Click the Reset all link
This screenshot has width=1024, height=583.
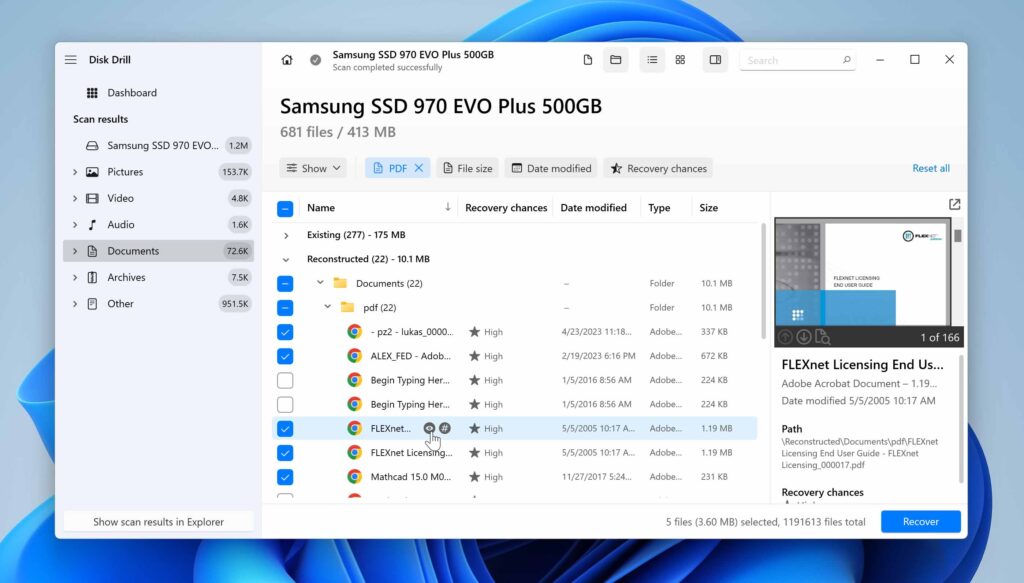[x=930, y=167]
